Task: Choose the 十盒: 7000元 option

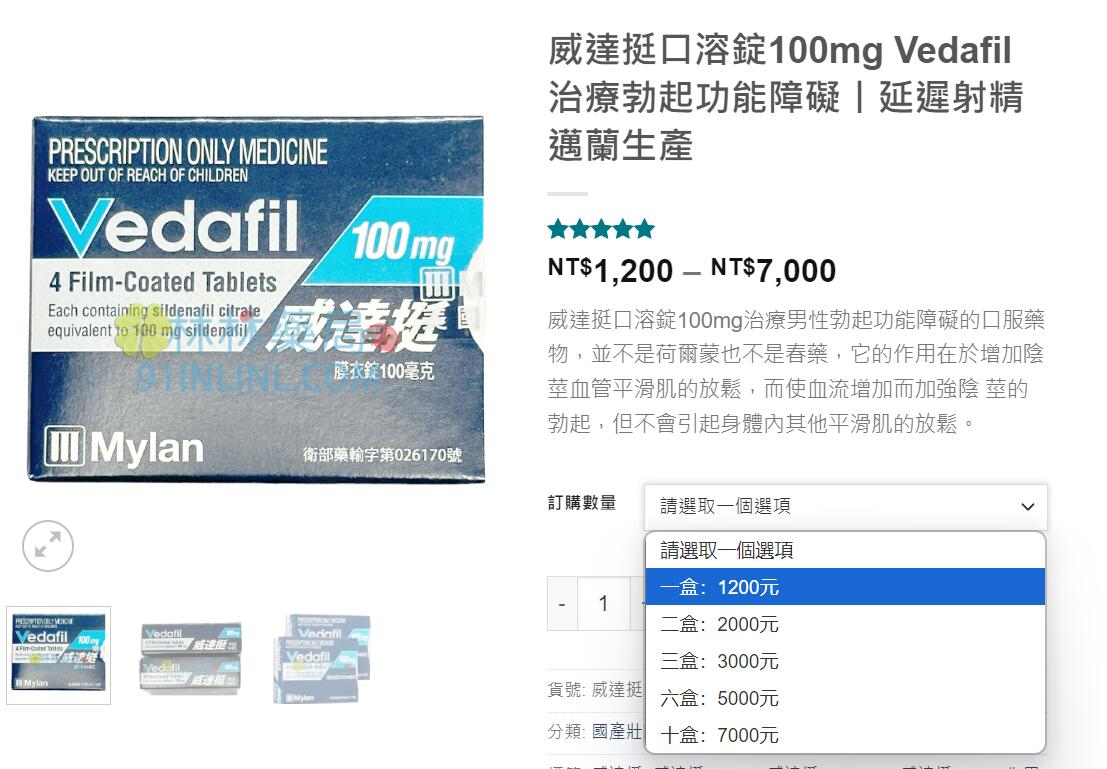Action: coord(845,735)
